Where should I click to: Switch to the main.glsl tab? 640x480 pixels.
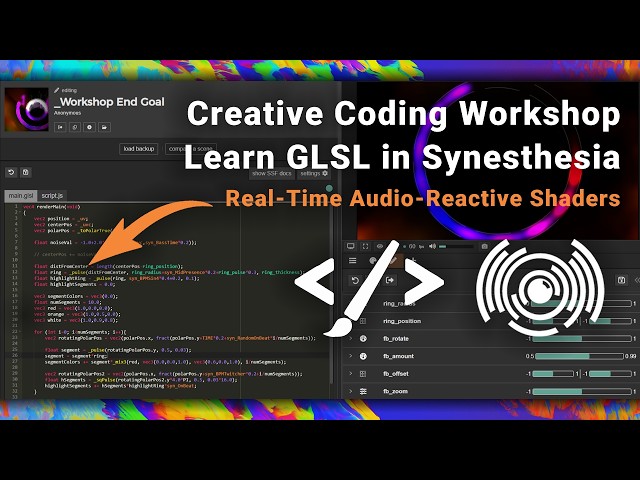21,196
